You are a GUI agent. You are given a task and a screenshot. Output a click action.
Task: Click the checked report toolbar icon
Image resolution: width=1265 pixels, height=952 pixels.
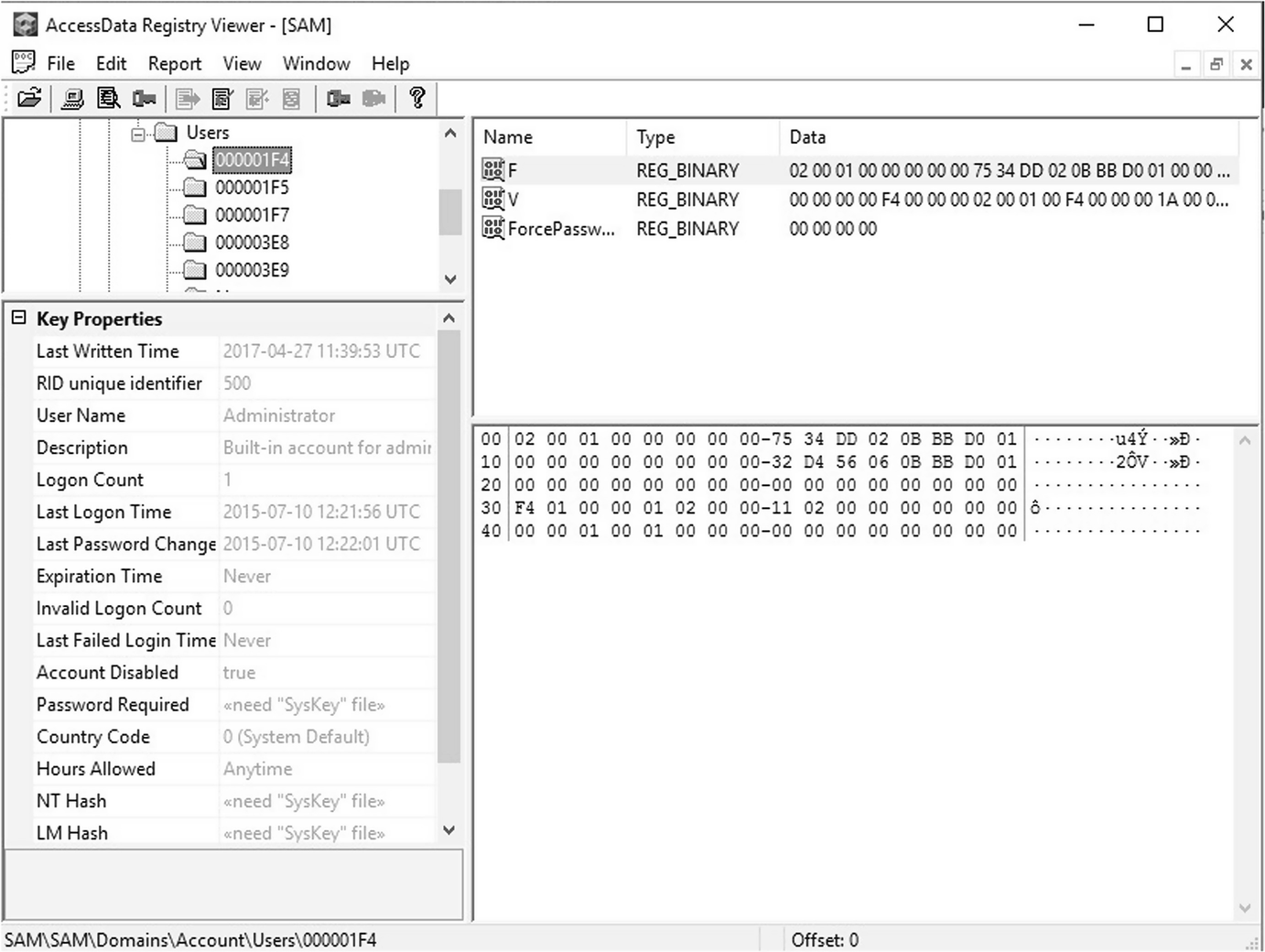(222, 98)
